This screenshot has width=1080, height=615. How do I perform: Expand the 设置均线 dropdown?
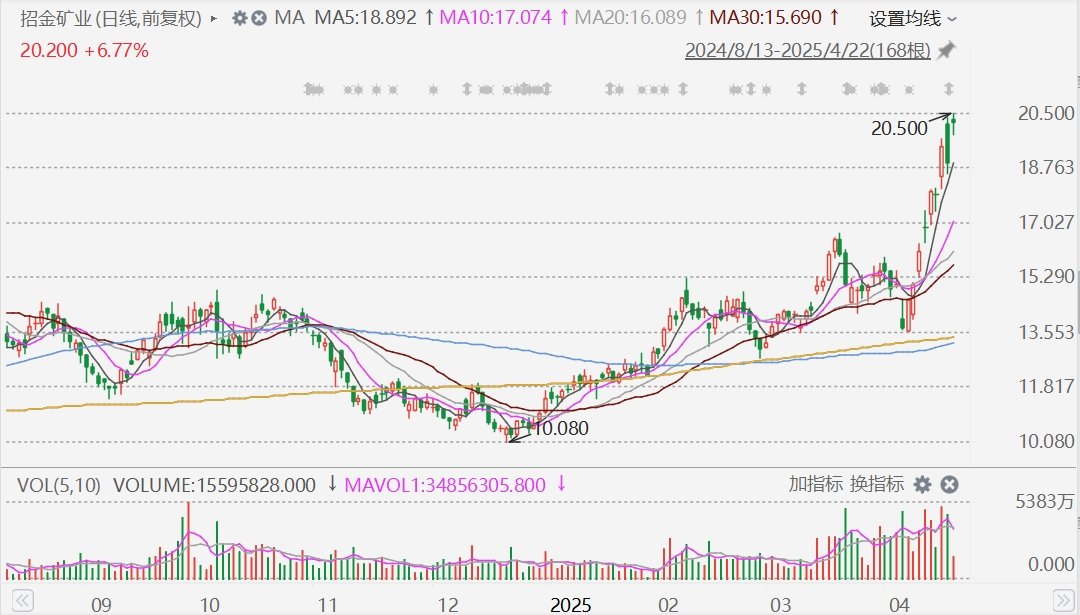click(x=913, y=19)
